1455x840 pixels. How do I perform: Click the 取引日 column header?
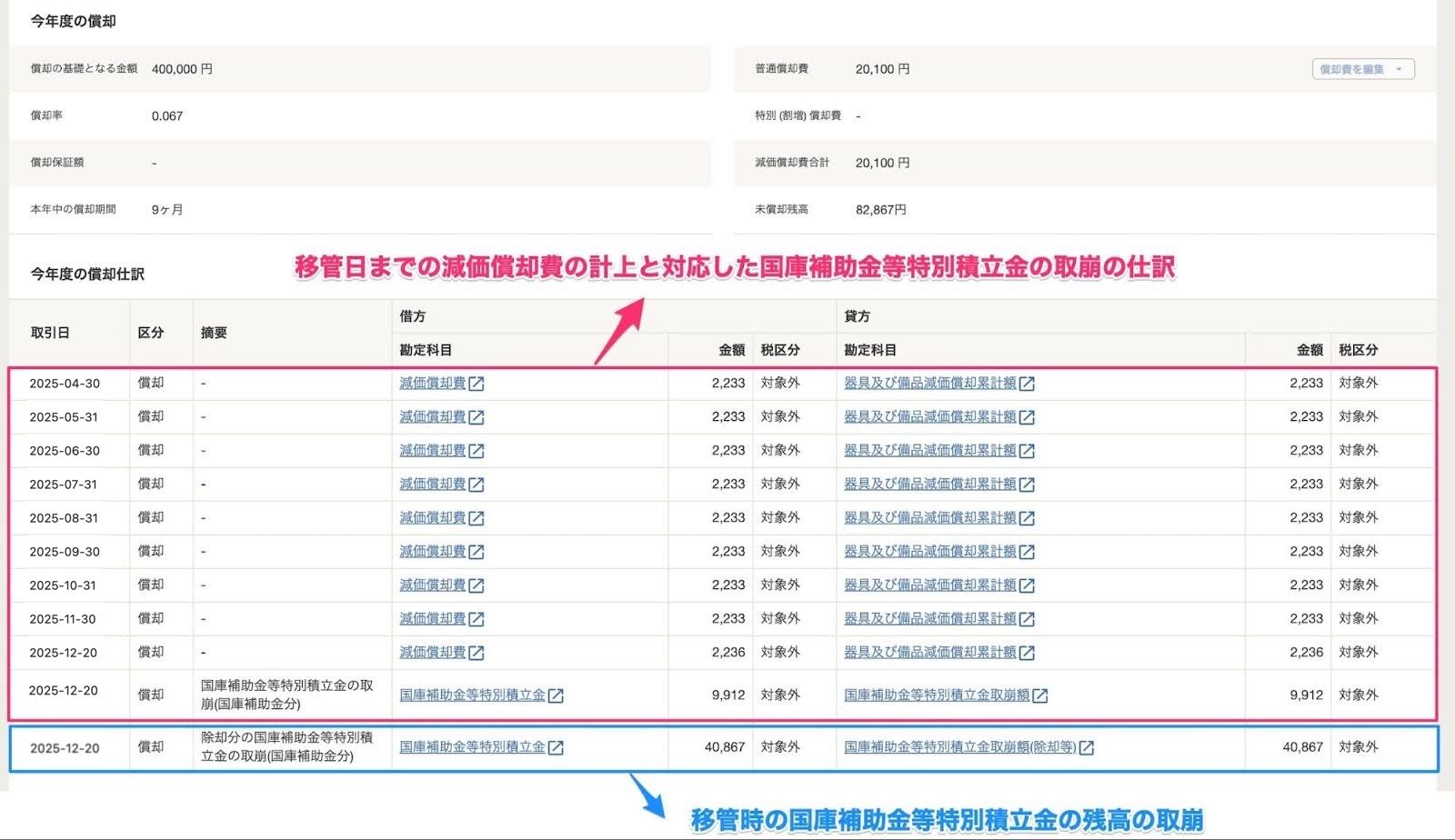coord(50,333)
